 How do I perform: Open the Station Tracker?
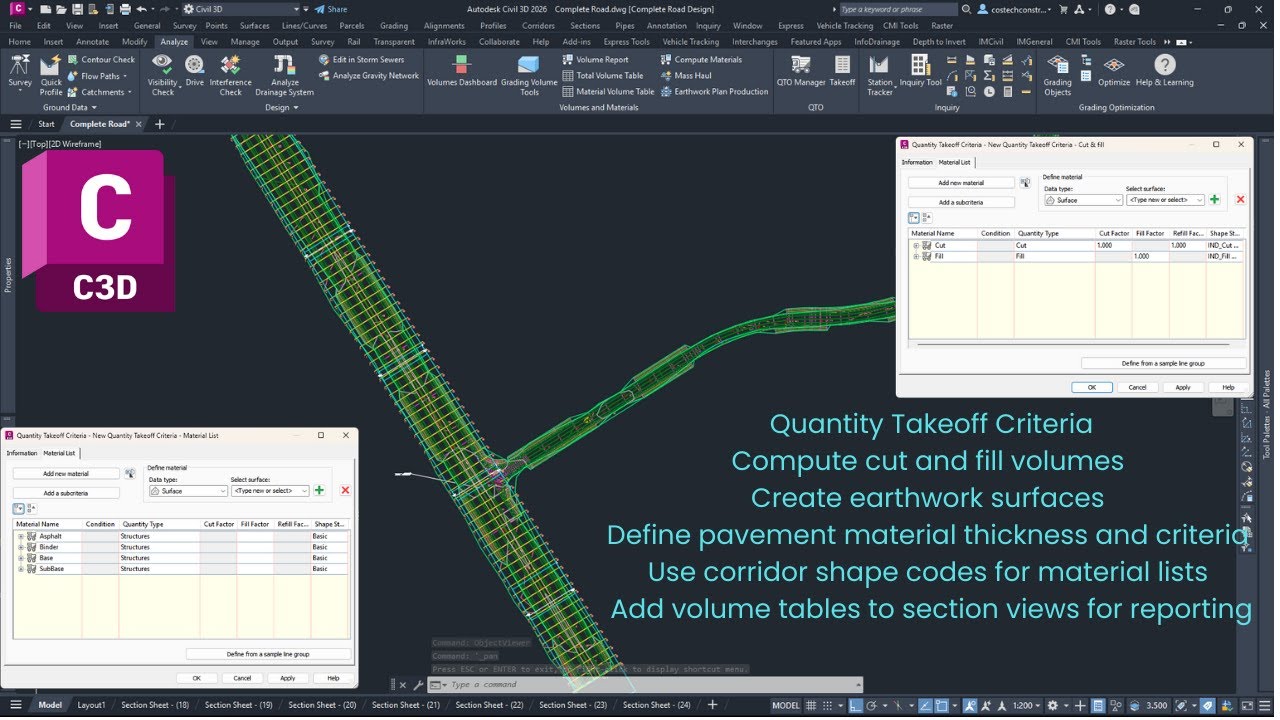click(880, 76)
